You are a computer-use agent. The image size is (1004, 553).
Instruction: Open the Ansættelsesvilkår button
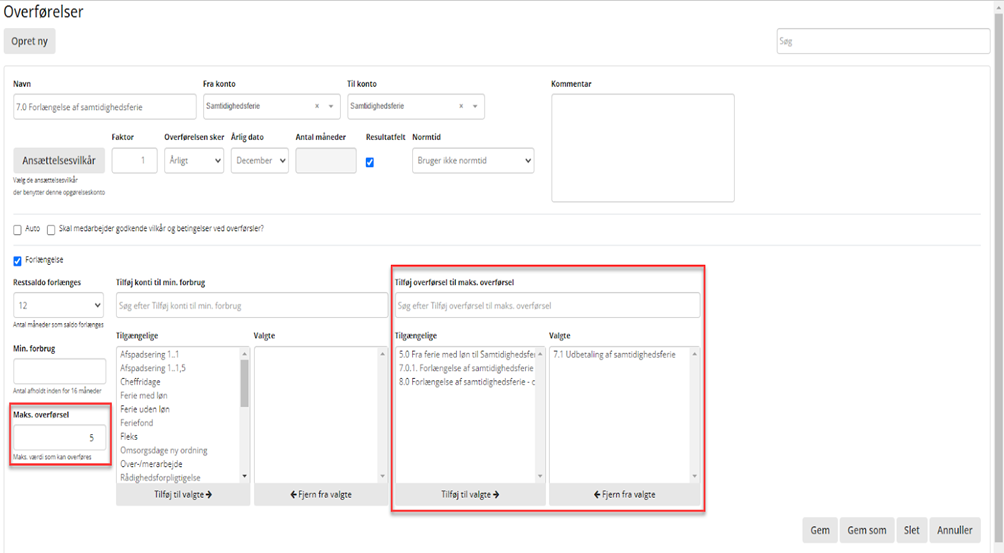(x=59, y=160)
